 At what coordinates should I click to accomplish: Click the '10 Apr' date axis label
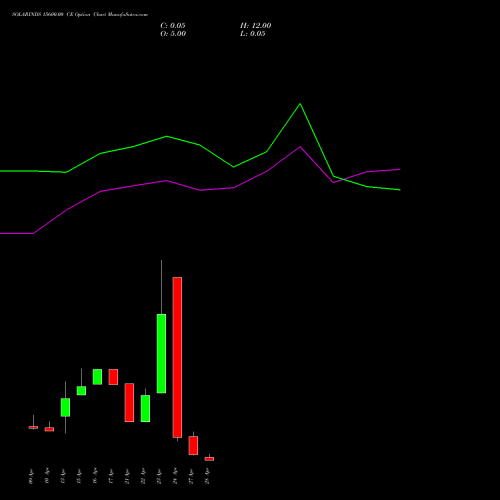pyautogui.click(x=47, y=476)
